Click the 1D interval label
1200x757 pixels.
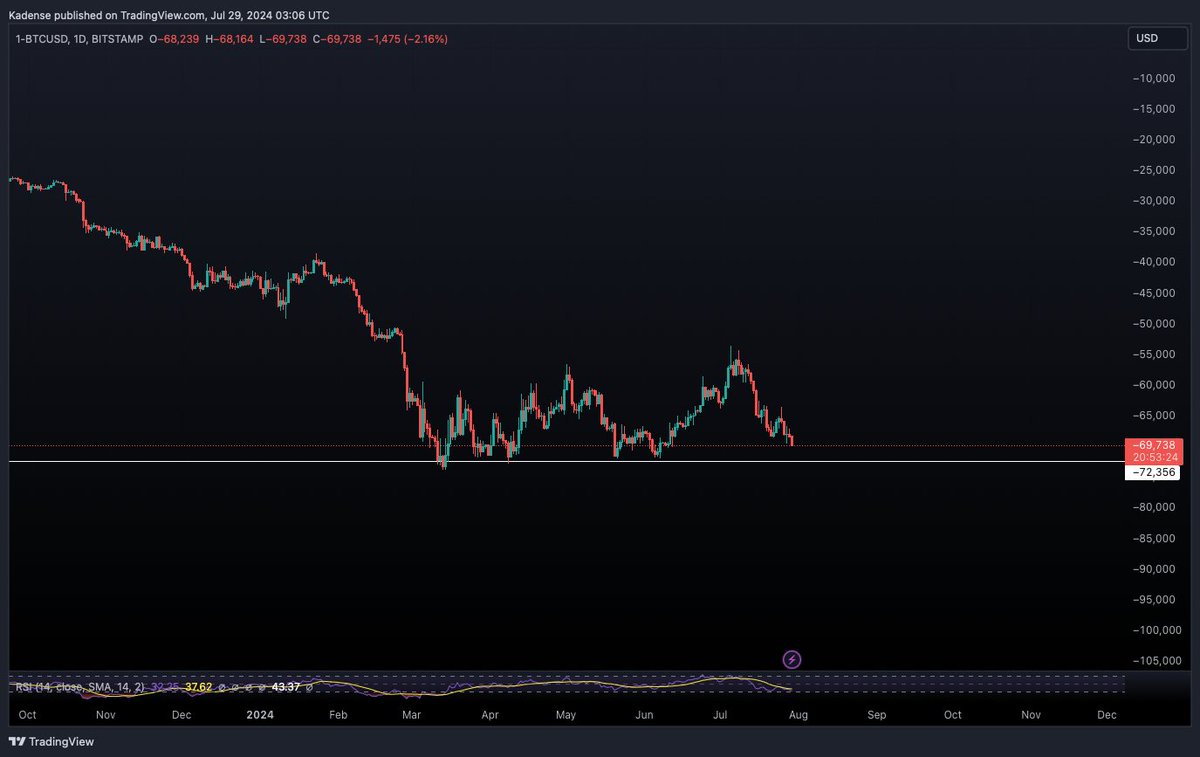click(x=81, y=39)
